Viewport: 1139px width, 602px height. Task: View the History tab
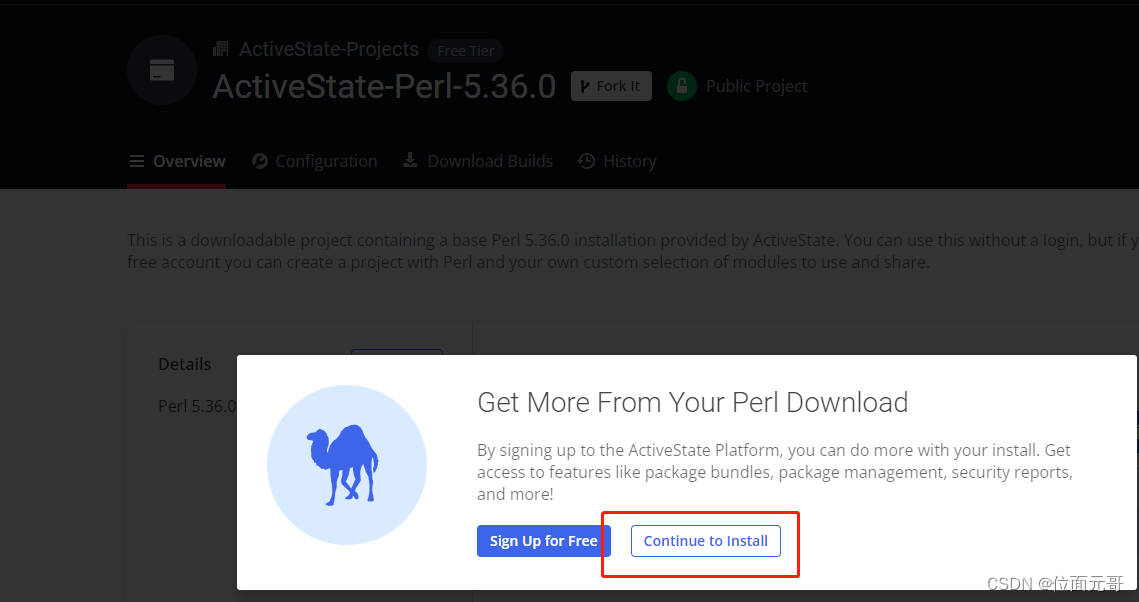(x=627, y=161)
